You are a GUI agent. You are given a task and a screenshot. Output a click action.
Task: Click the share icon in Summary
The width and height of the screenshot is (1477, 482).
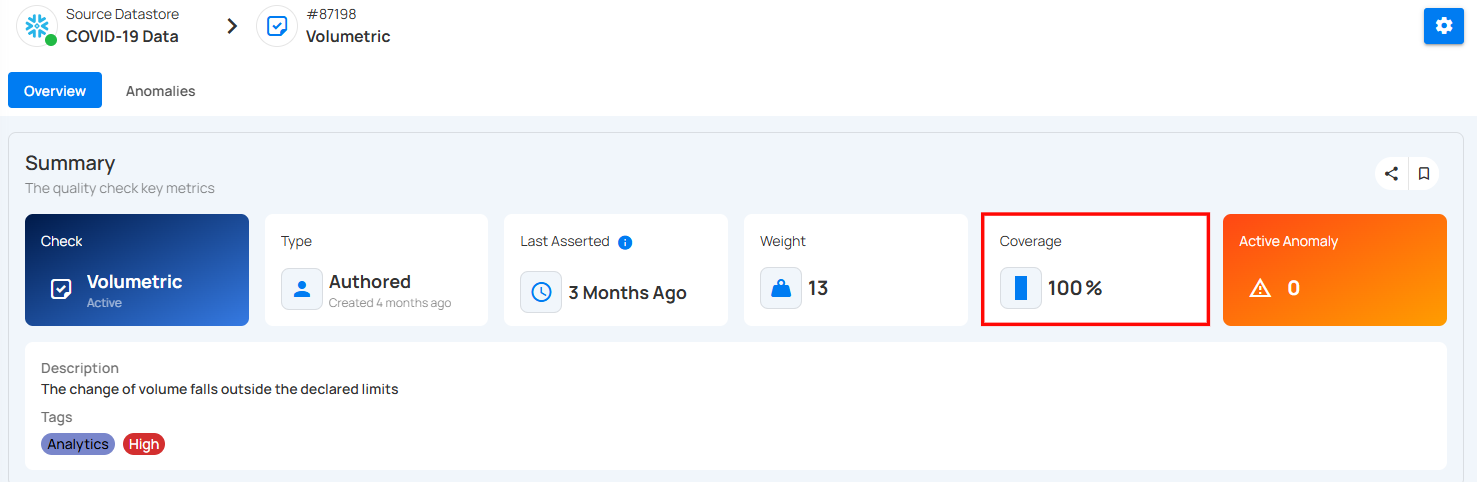tap(1391, 174)
